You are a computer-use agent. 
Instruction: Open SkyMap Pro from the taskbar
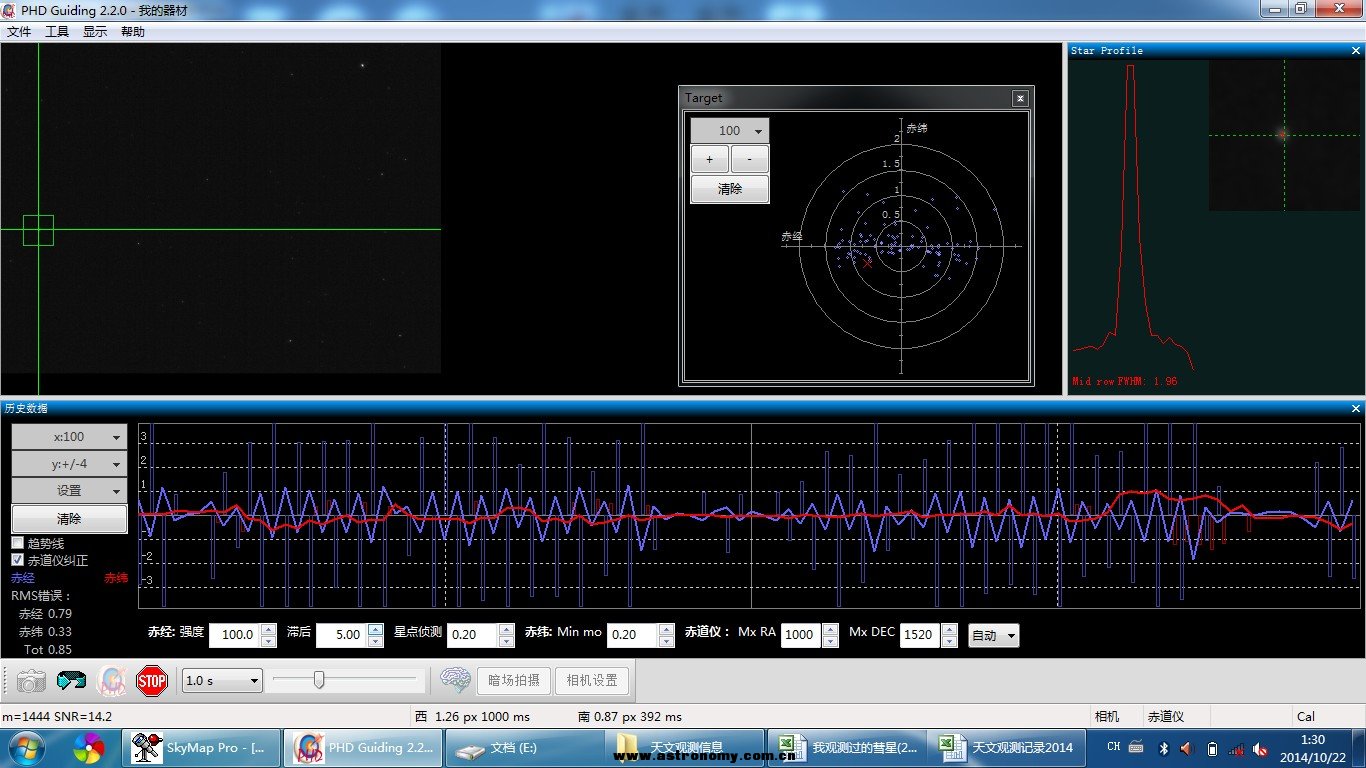pyautogui.click(x=200, y=747)
